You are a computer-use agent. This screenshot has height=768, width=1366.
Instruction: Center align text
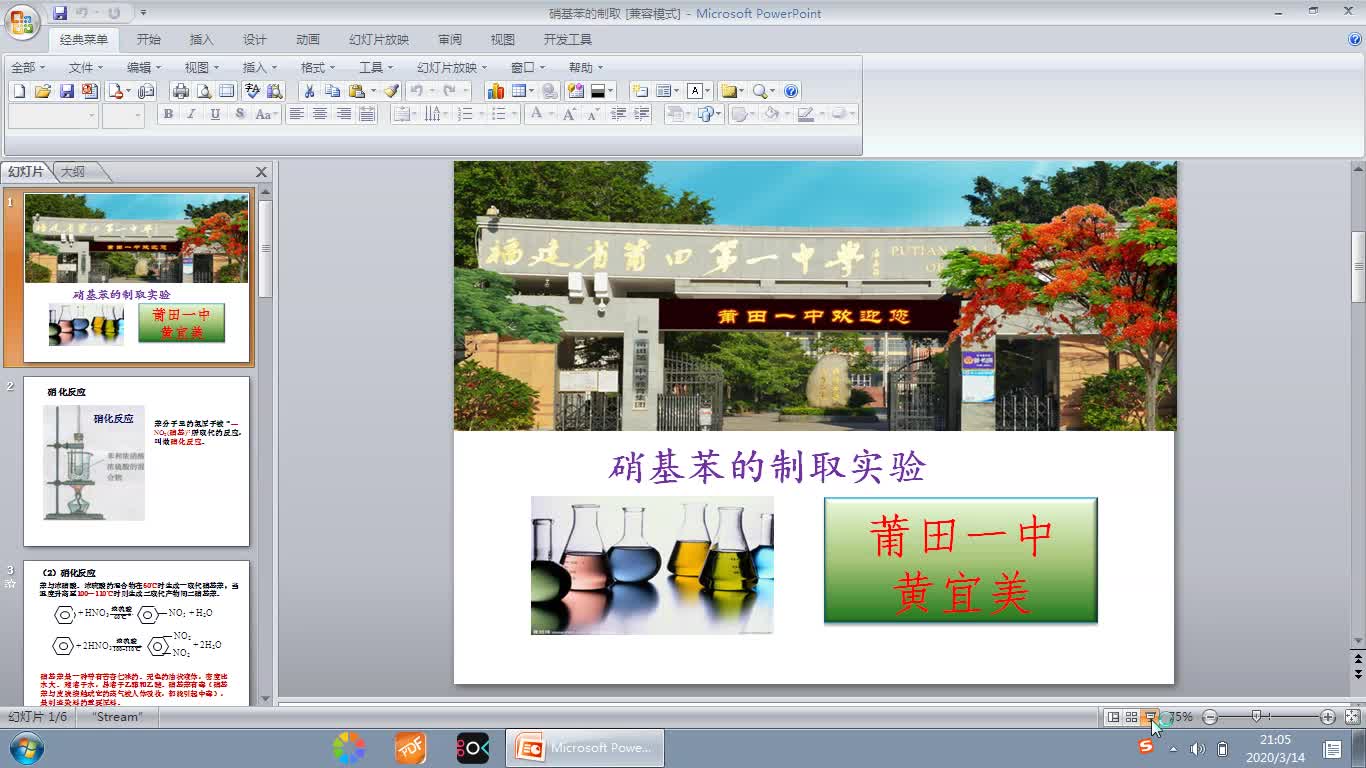320,115
